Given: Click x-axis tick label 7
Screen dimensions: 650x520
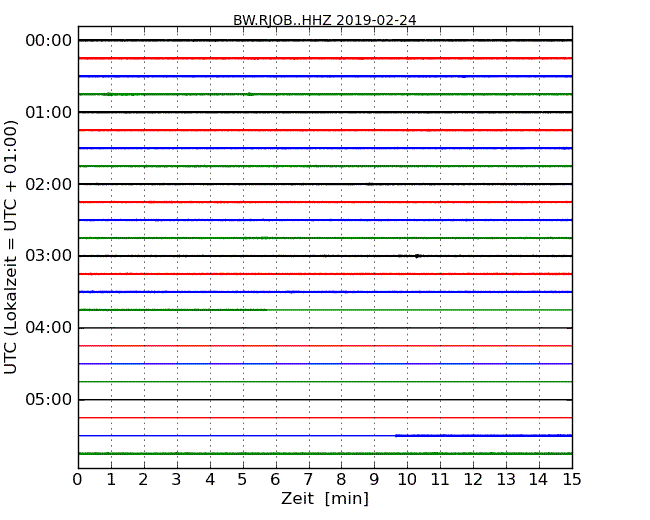Looking at the screenshot, I should coord(308,480).
